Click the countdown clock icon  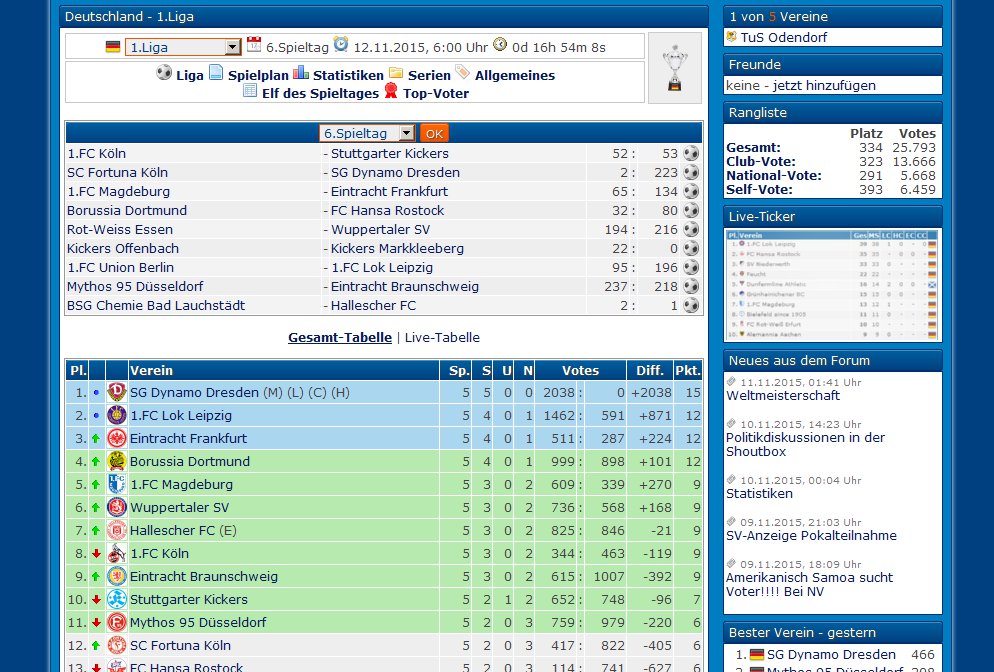point(500,44)
